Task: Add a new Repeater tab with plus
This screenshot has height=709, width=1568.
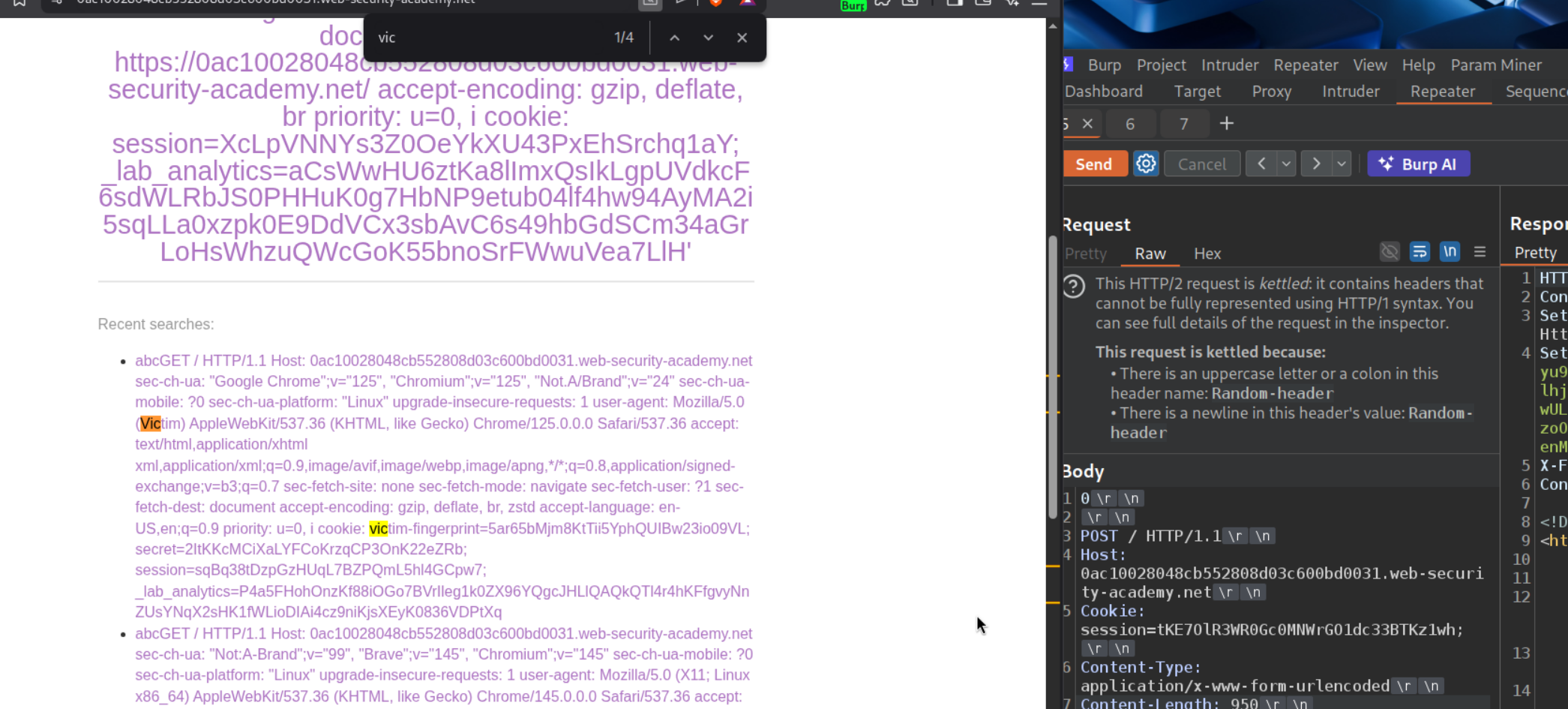Action: click(1226, 124)
